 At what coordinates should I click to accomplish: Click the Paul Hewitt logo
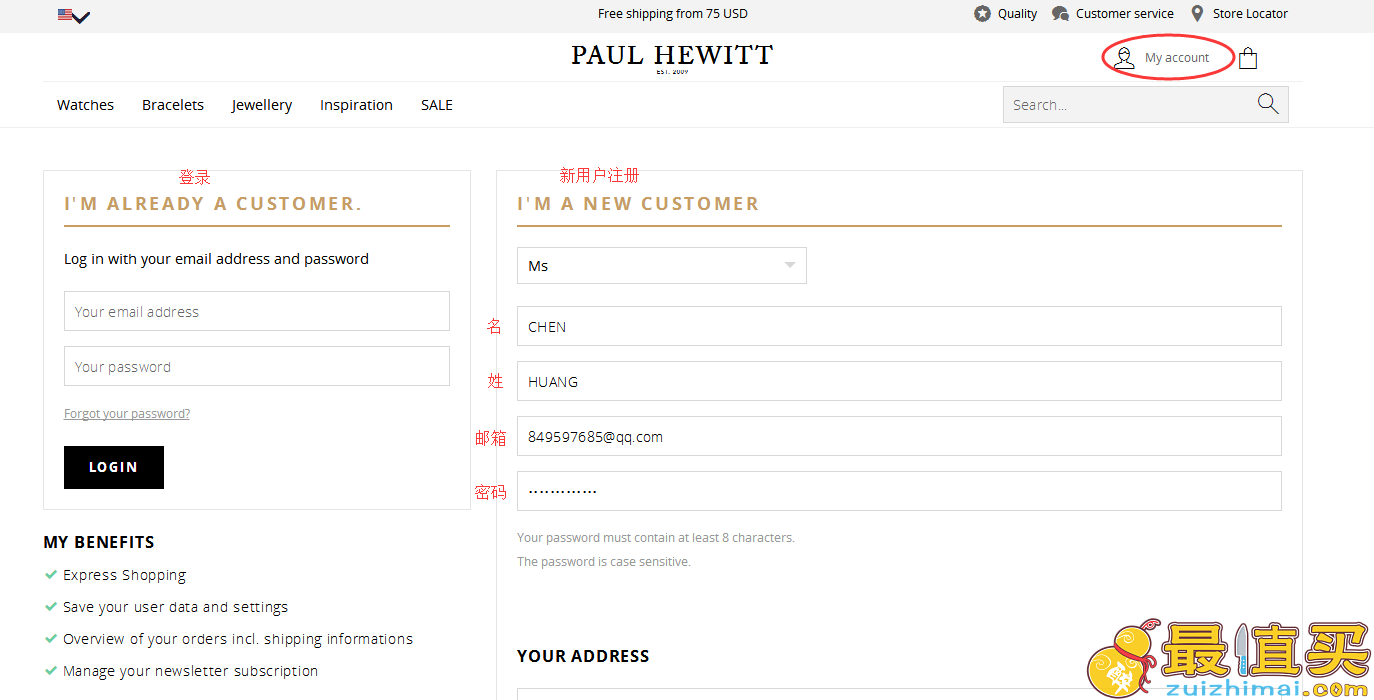pyautogui.click(x=672, y=58)
